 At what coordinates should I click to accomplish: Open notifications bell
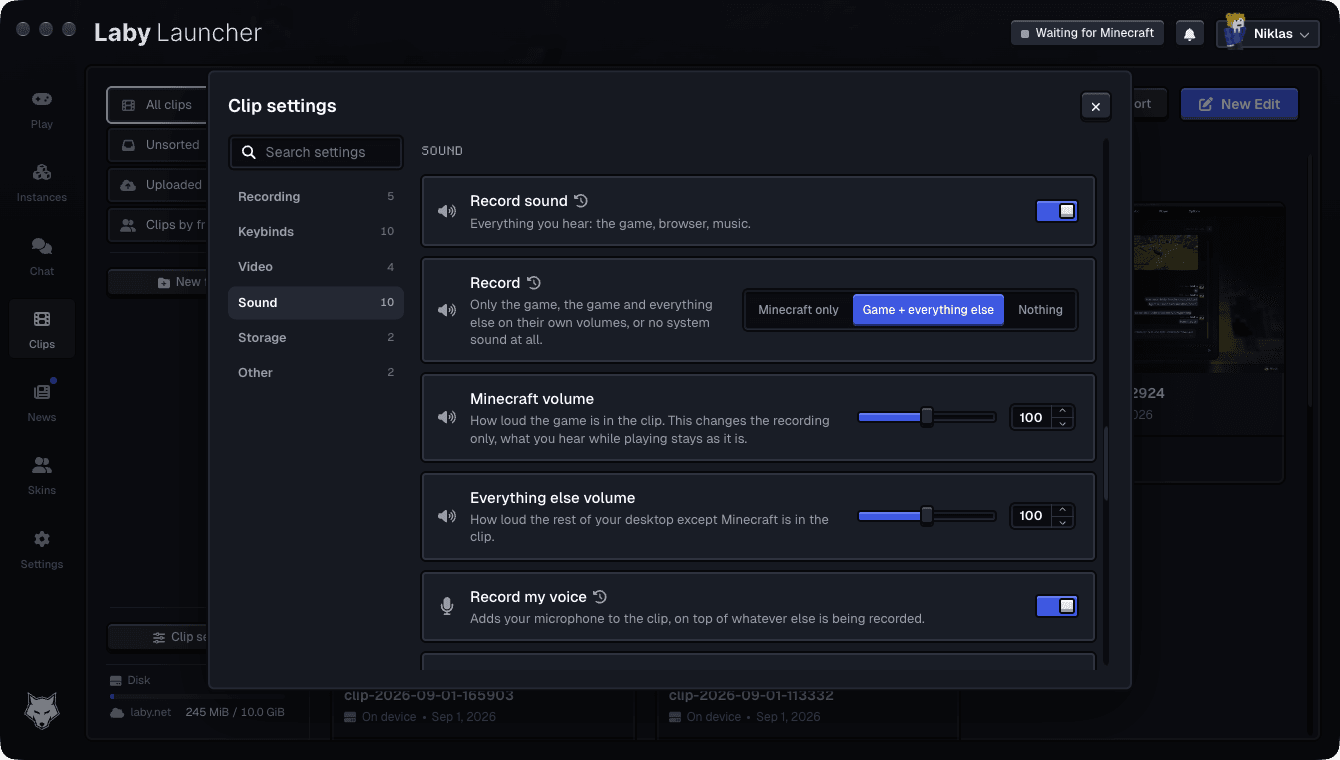click(x=1189, y=34)
